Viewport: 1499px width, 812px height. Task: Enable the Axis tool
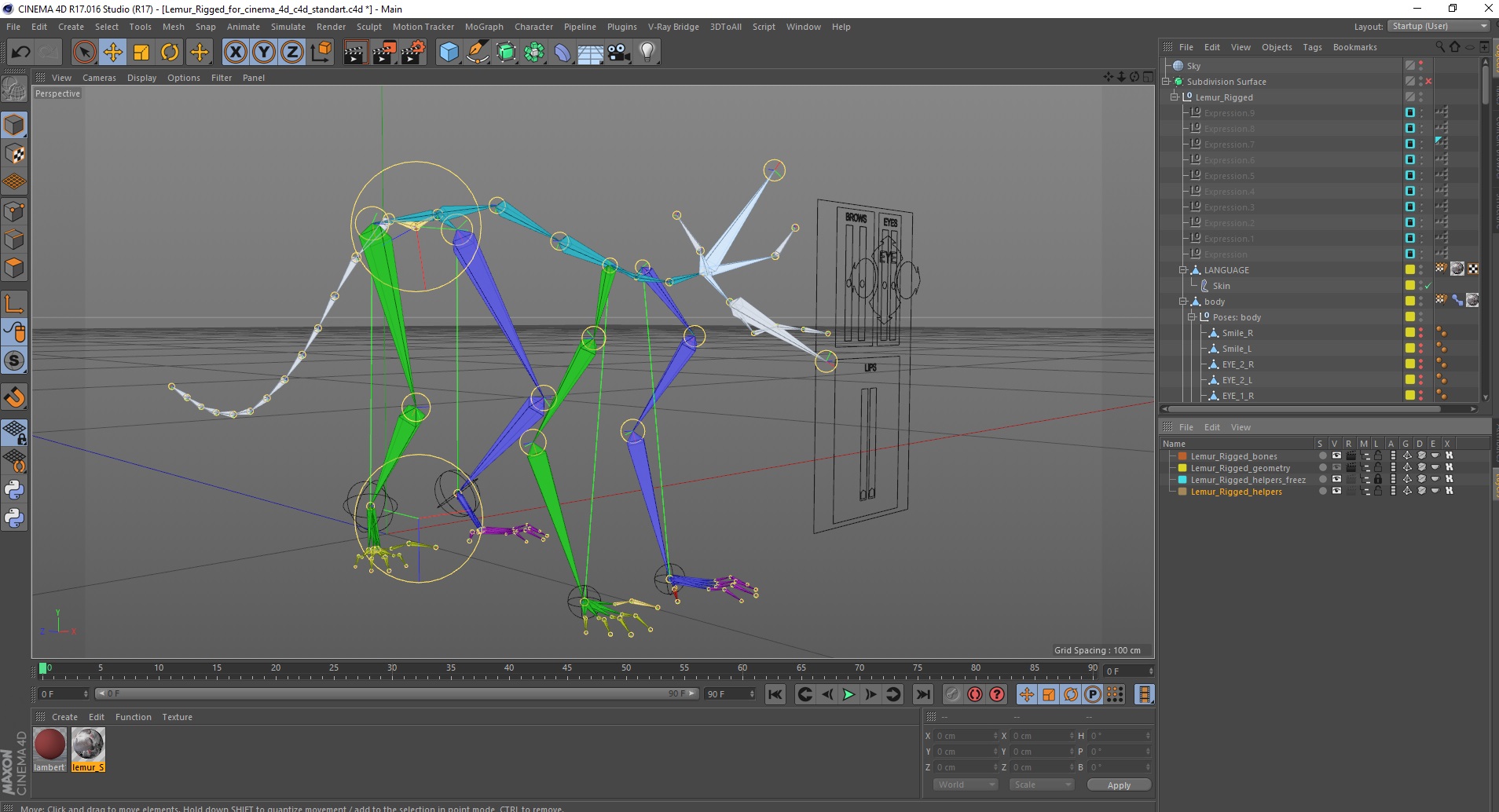point(14,304)
